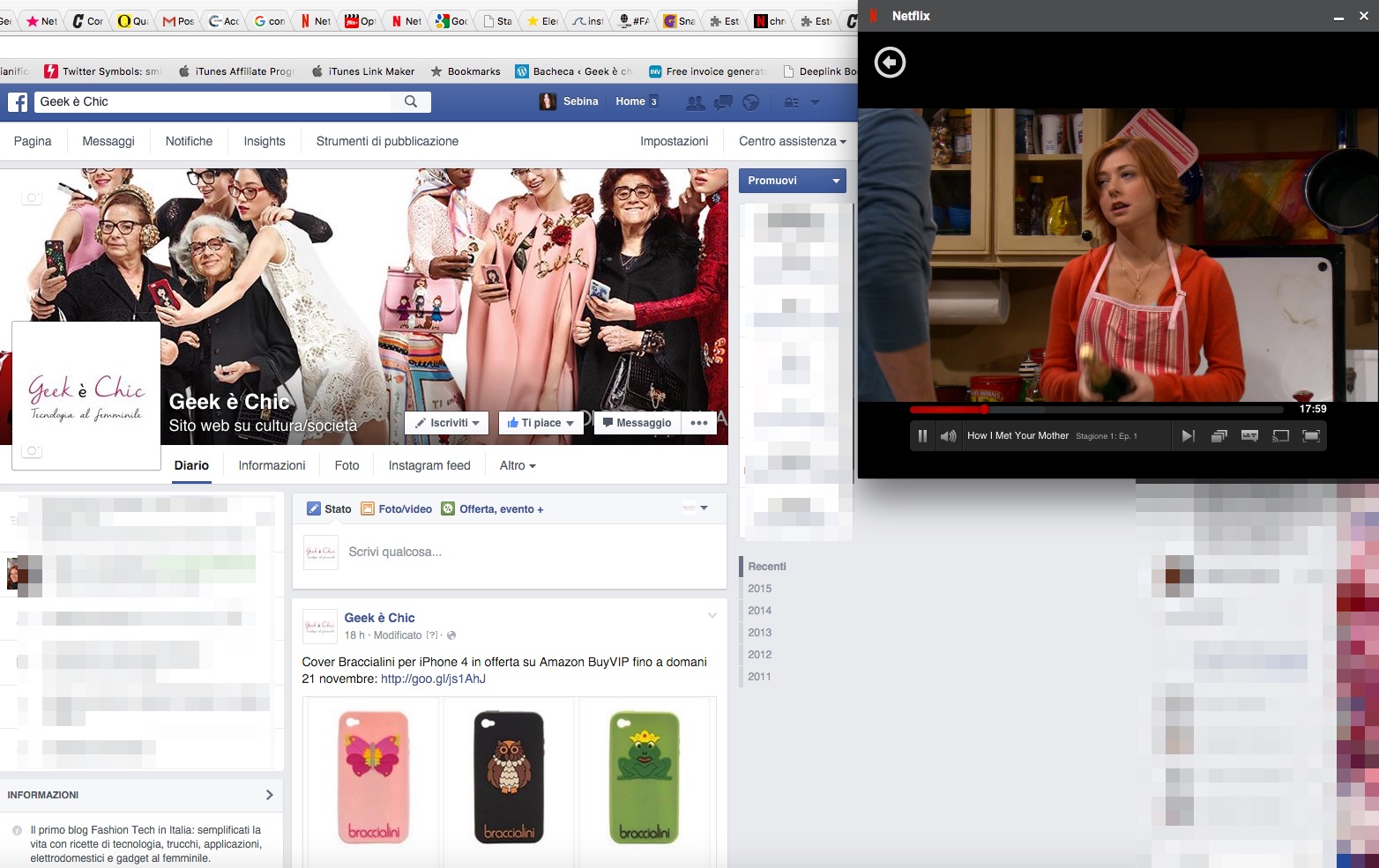Open Facebook privacy shortcuts lock icon
The height and width of the screenshot is (868, 1379).
(x=791, y=102)
